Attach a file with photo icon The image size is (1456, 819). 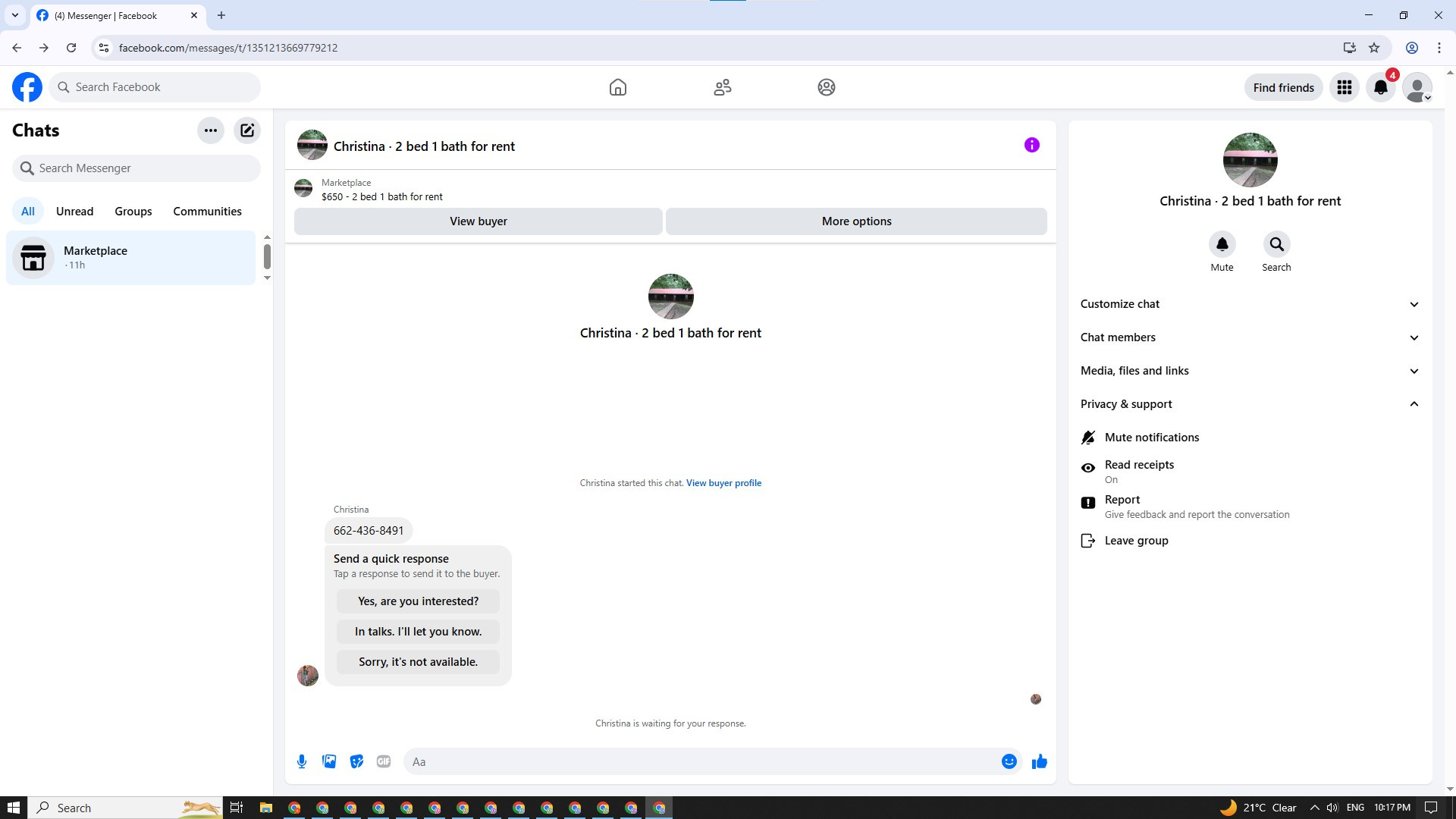tap(329, 761)
